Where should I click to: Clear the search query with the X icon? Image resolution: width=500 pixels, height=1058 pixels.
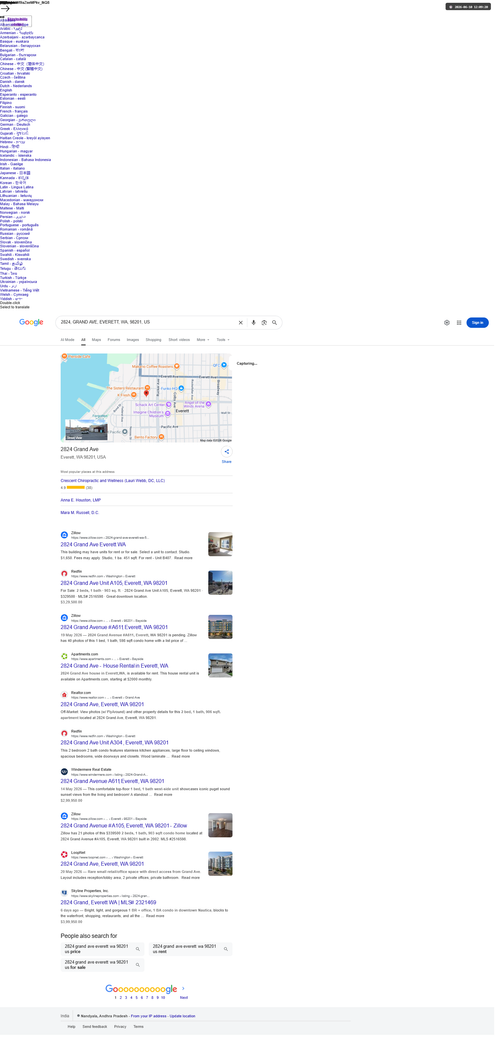240,323
